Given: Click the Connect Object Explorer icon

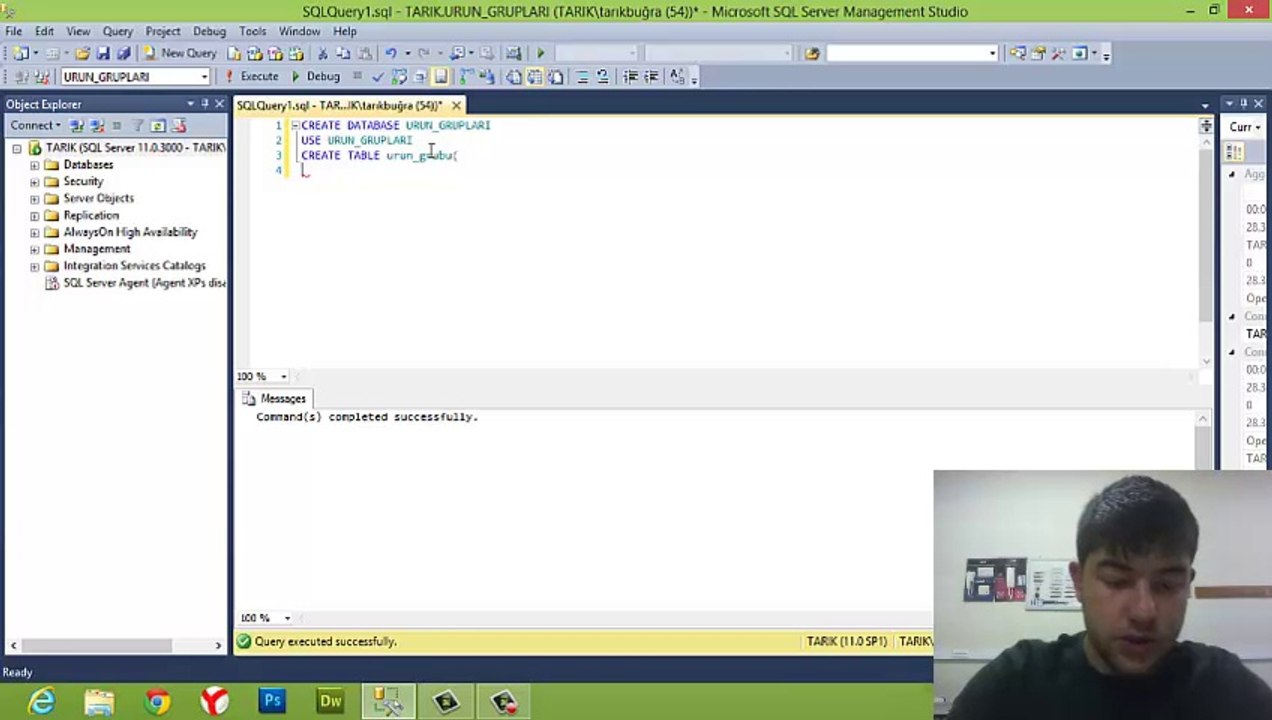Looking at the screenshot, I should [x=77, y=125].
